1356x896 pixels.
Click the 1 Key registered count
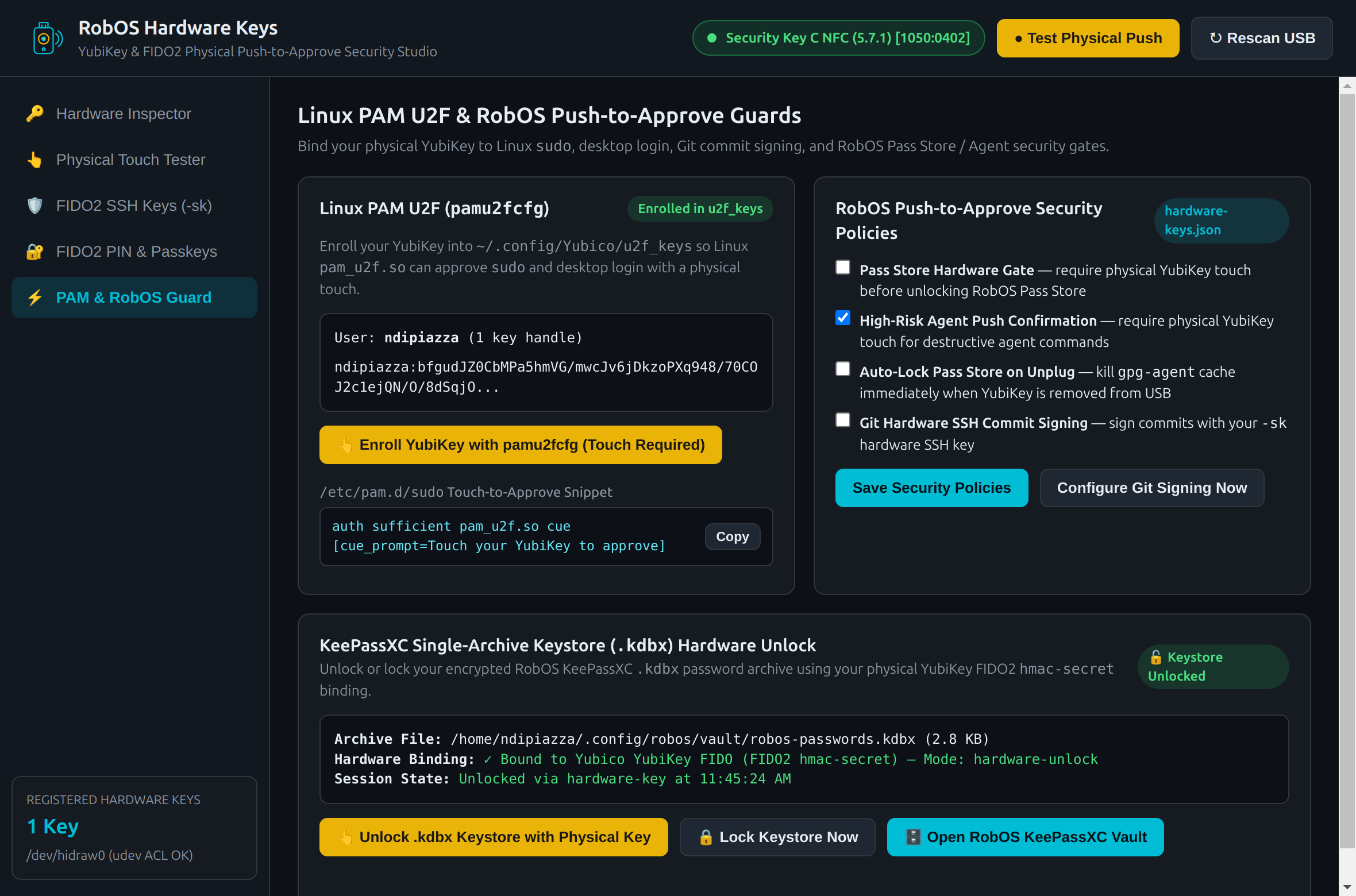[53, 827]
